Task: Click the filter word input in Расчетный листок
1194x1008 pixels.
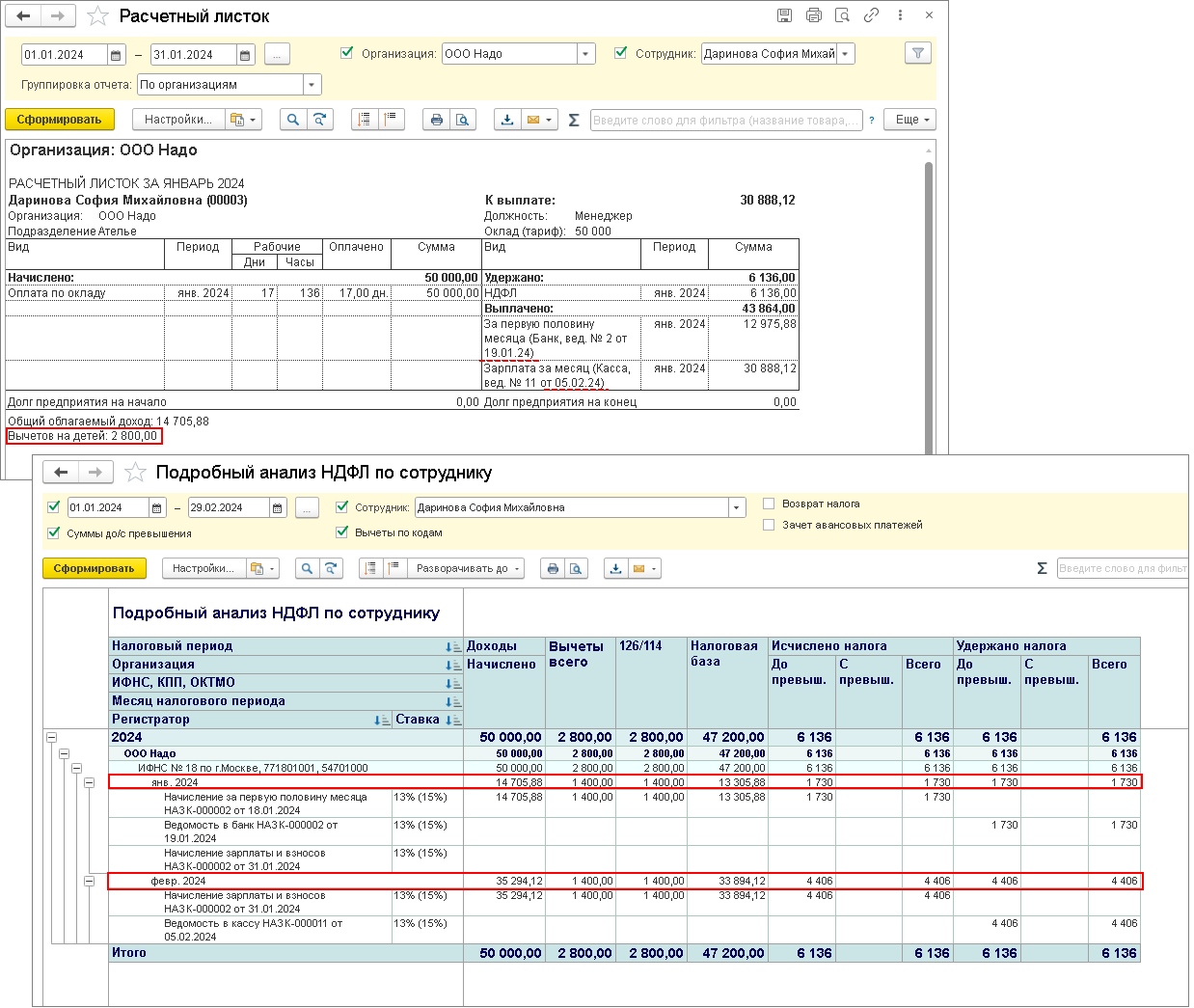Action: 725,121
